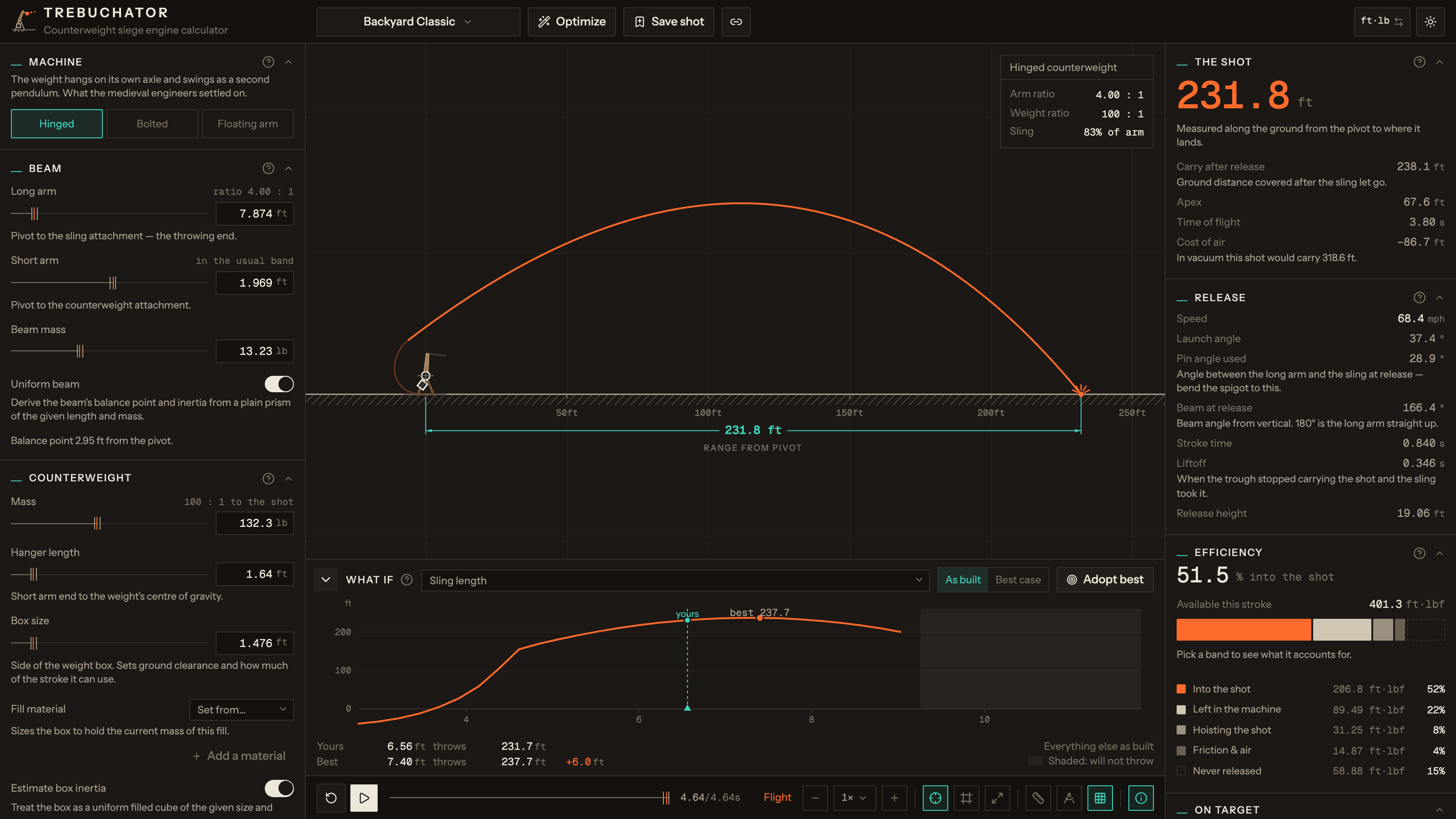Open help for the Counterweight section
The width and height of the screenshot is (1456, 819).
(x=268, y=478)
